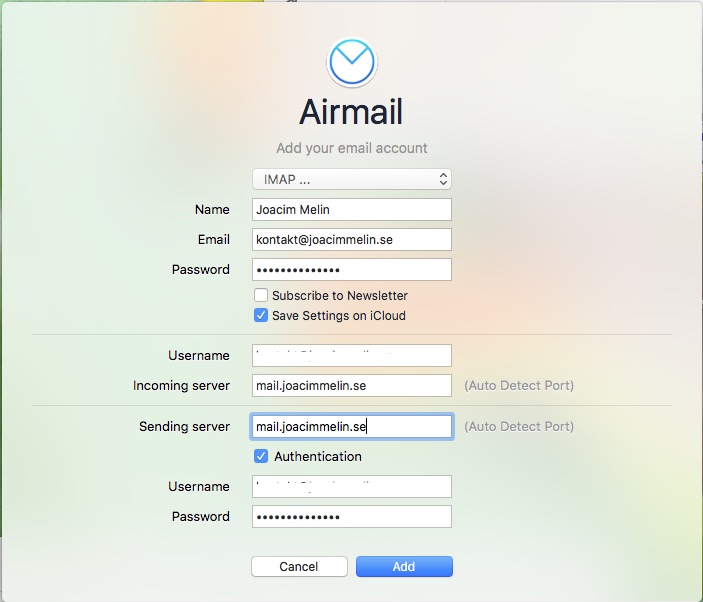Click the Username field under Authentication
Viewport: 703px width, 602px height.
pos(352,486)
